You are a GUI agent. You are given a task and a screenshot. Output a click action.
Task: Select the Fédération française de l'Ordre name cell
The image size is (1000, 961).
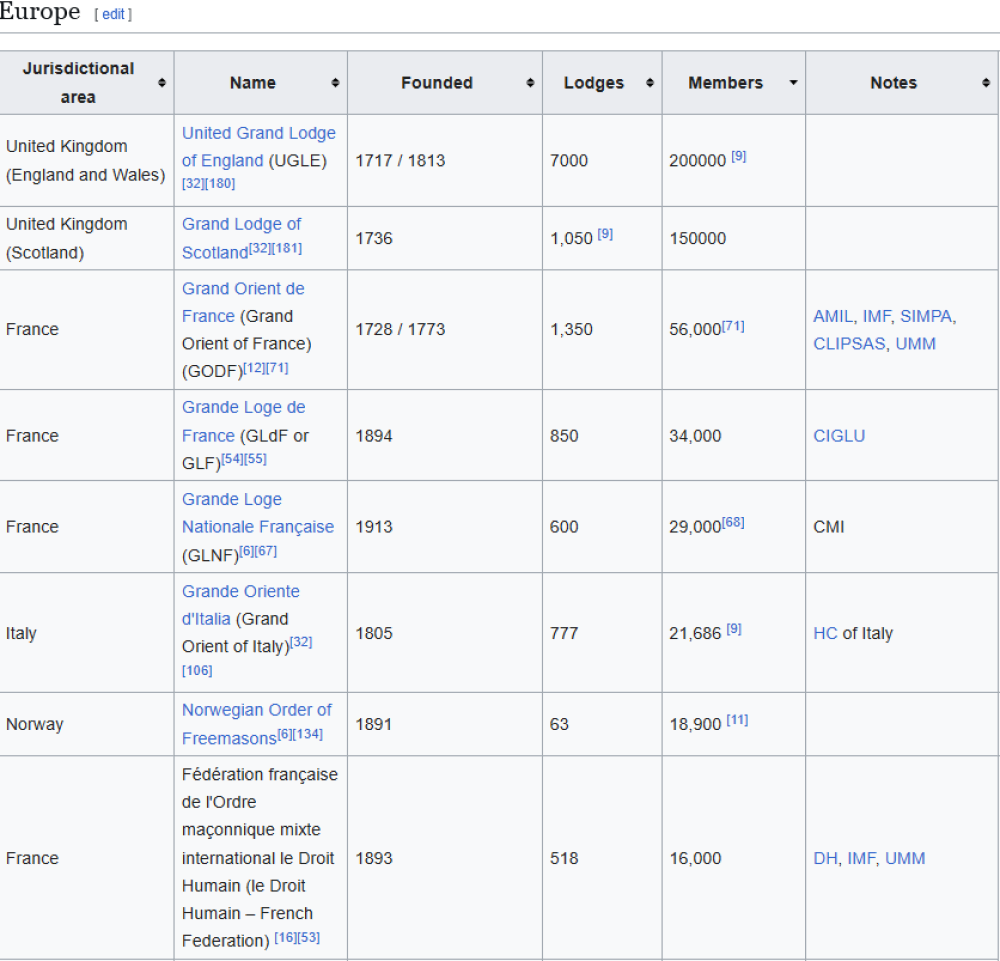tap(260, 858)
